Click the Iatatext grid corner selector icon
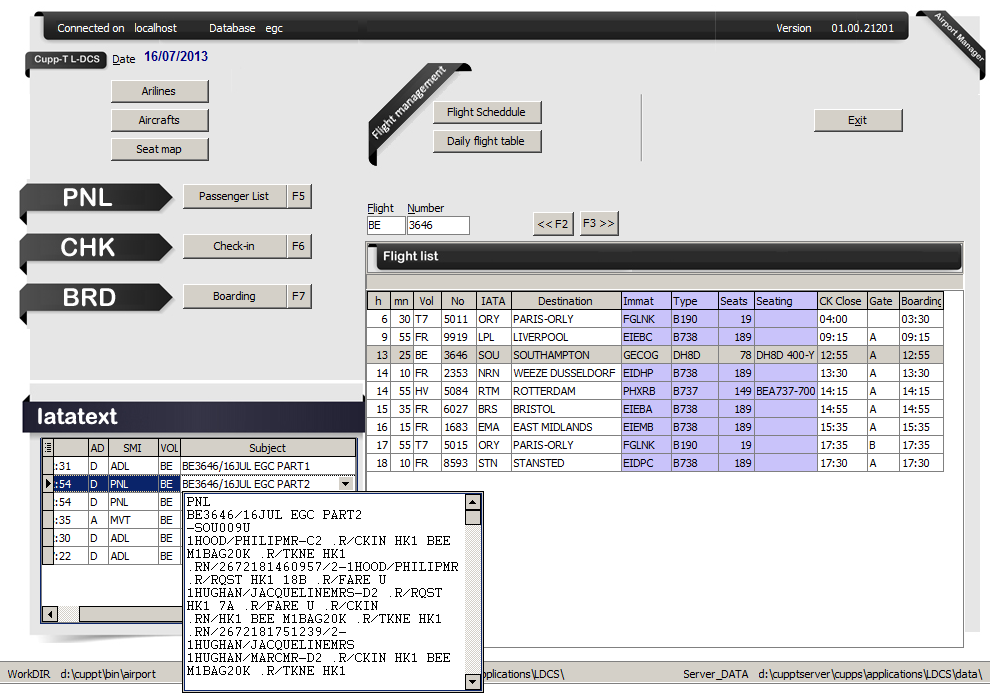 point(48,448)
